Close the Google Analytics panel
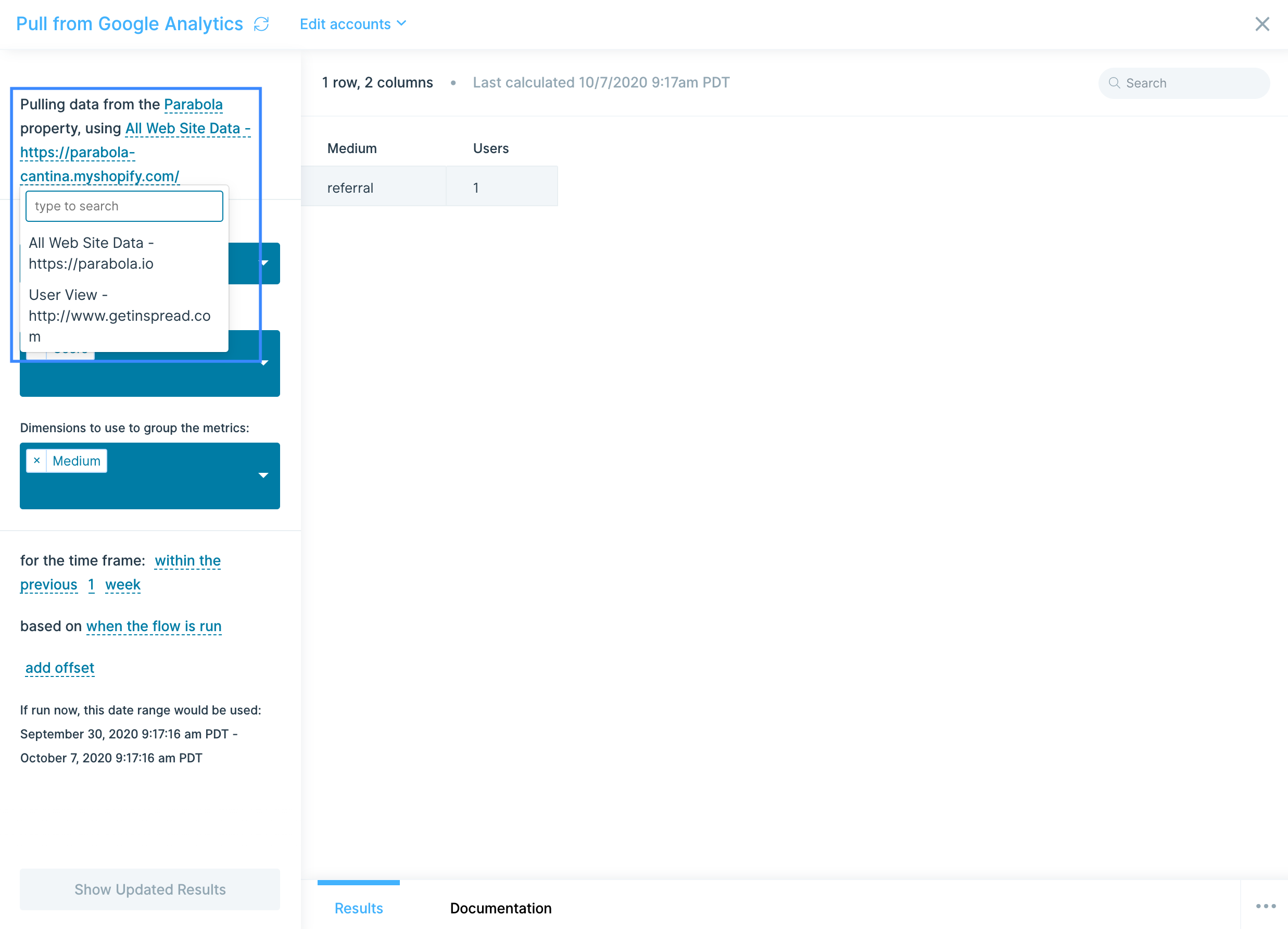The height and width of the screenshot is (929, 1288). pos(1262,24)
